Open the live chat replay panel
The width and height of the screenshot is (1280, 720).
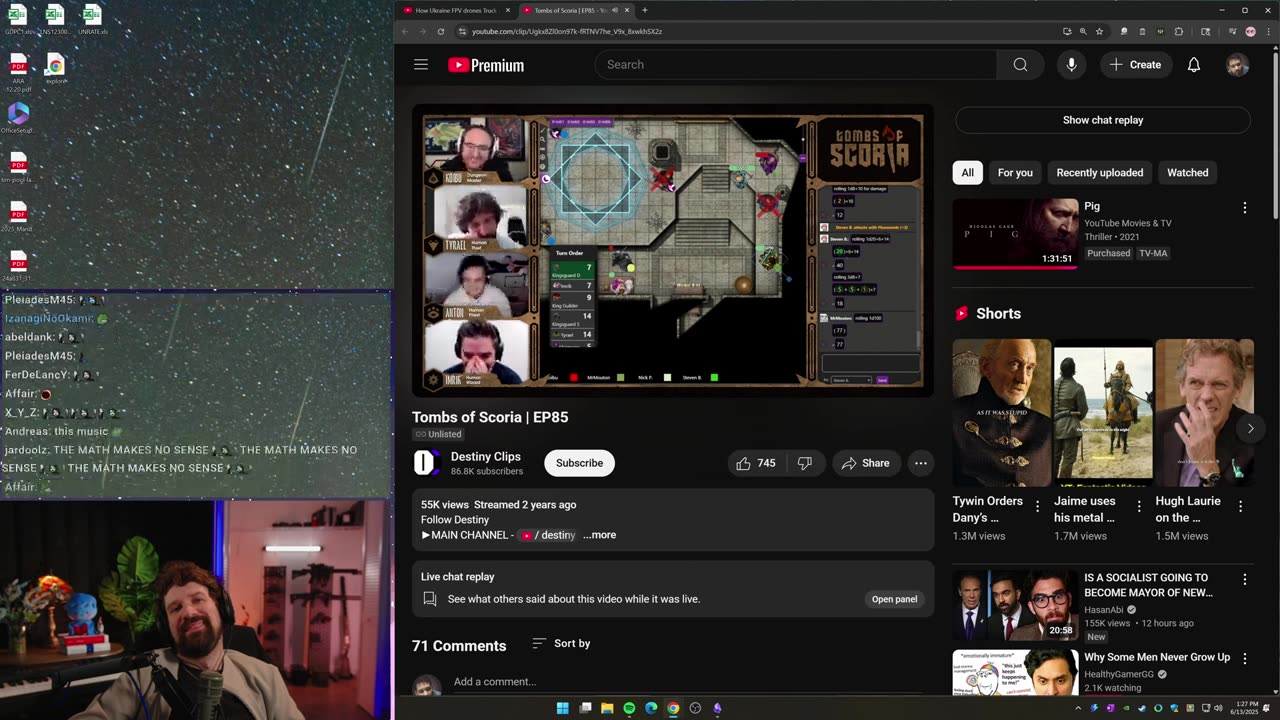894,599
